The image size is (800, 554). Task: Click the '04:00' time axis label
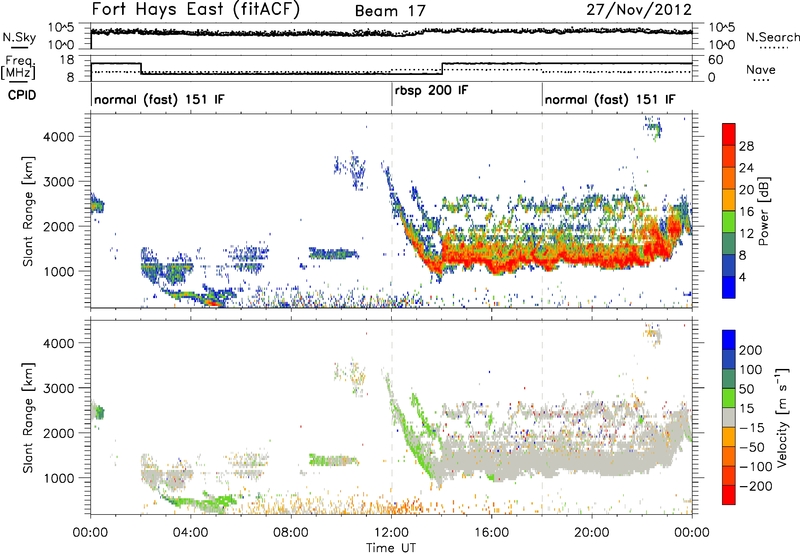pos(190,533)
